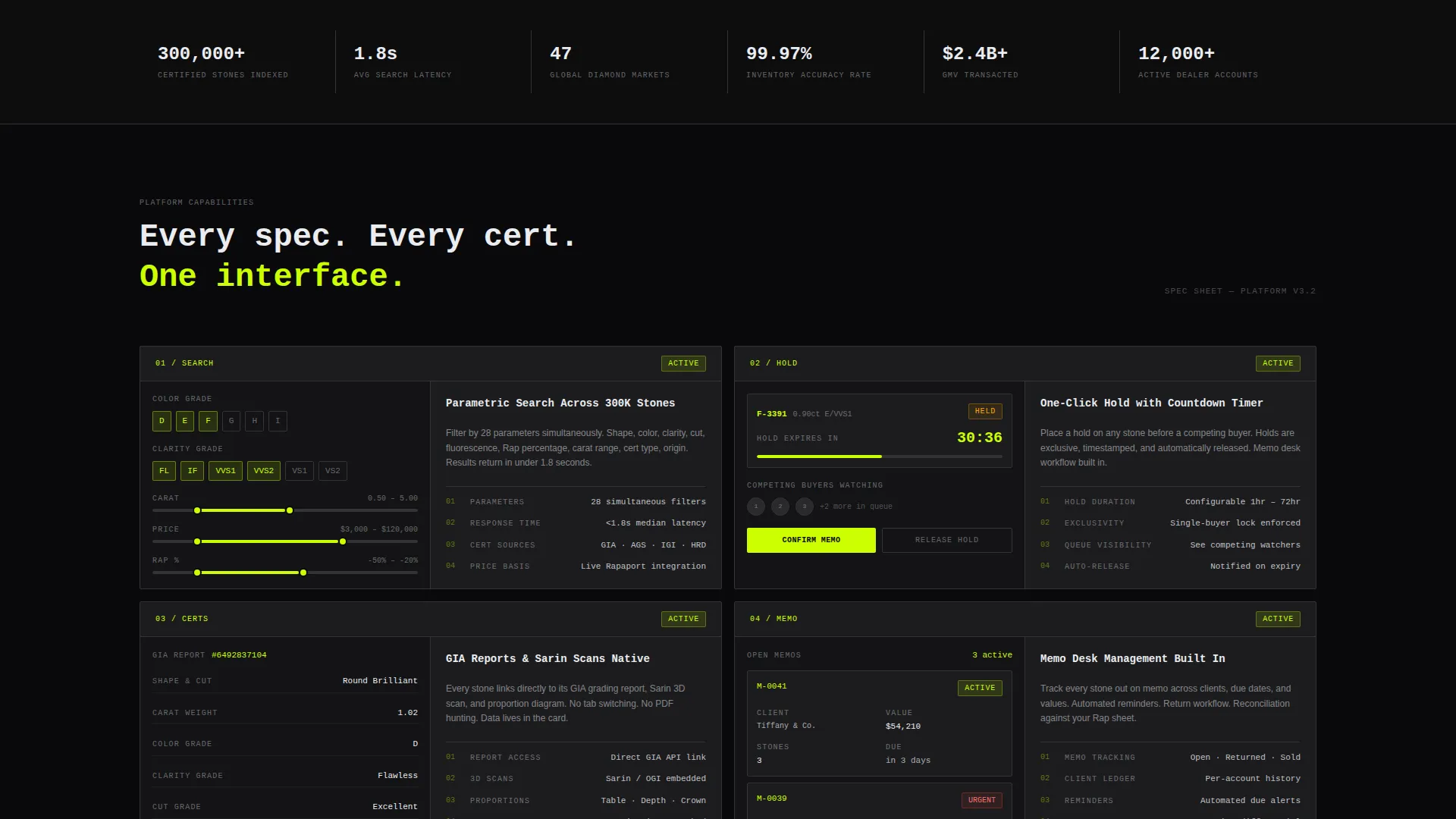Click '1.8s' avg search latency stat
1456x819 pixels.
pyautogui.click(x=375, y=54)
